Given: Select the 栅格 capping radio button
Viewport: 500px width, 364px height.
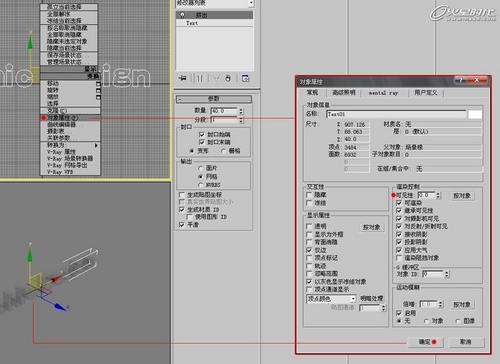Looking at the screenshot, I should click(224, 151).
